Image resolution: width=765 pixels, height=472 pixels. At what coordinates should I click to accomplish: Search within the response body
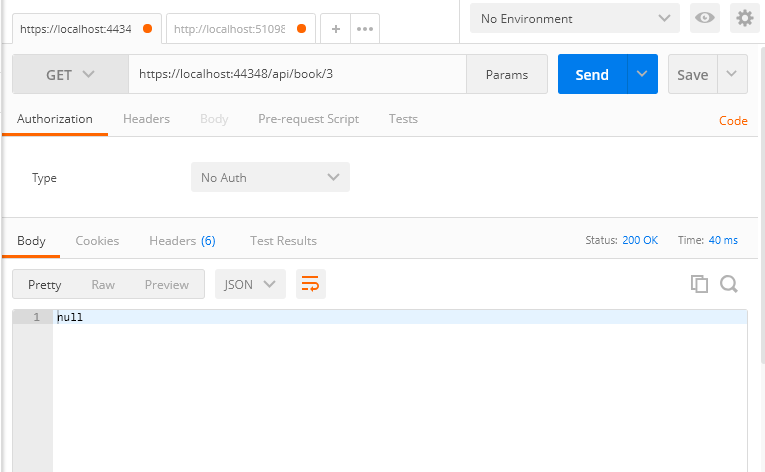pos(729,284)
